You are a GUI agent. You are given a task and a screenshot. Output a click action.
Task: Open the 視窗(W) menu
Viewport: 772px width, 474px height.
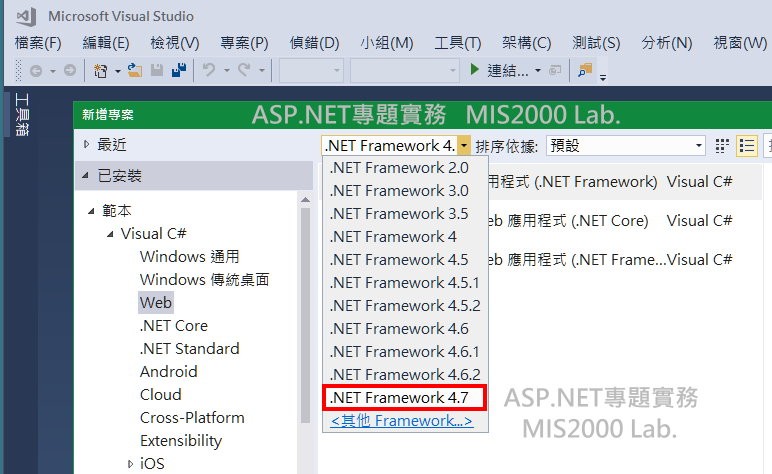740,43
